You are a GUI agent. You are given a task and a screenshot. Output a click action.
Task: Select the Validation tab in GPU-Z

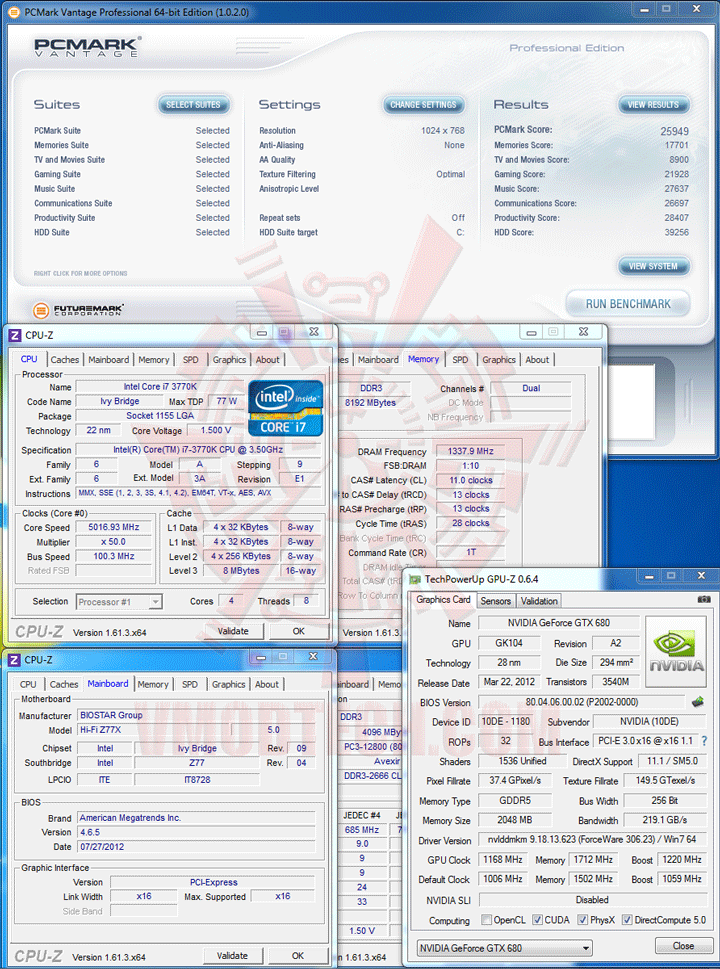(x=539, y=601)
